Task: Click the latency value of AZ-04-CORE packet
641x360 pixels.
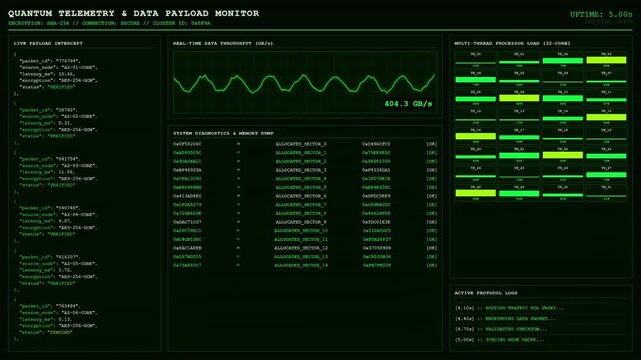Action: click(65, 221)
